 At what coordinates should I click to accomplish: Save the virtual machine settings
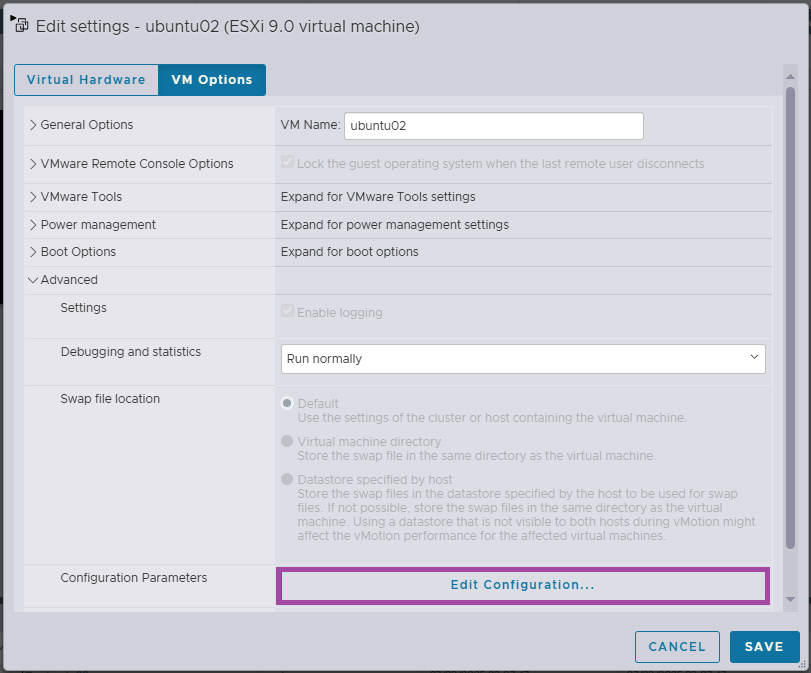coord(764,647)
